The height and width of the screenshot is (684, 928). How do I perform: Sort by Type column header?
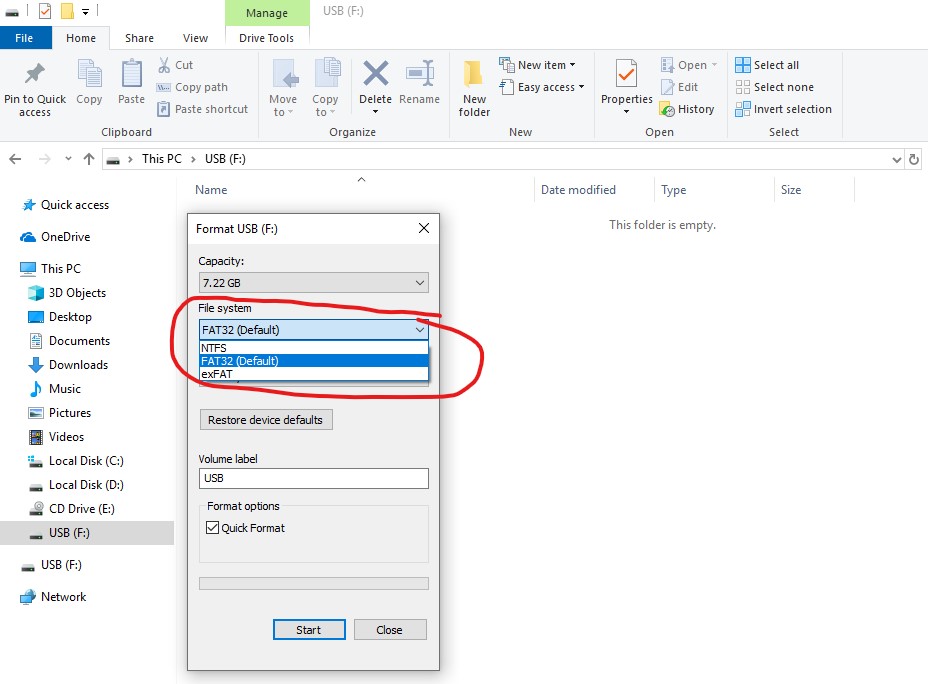(x=674, y=189)
